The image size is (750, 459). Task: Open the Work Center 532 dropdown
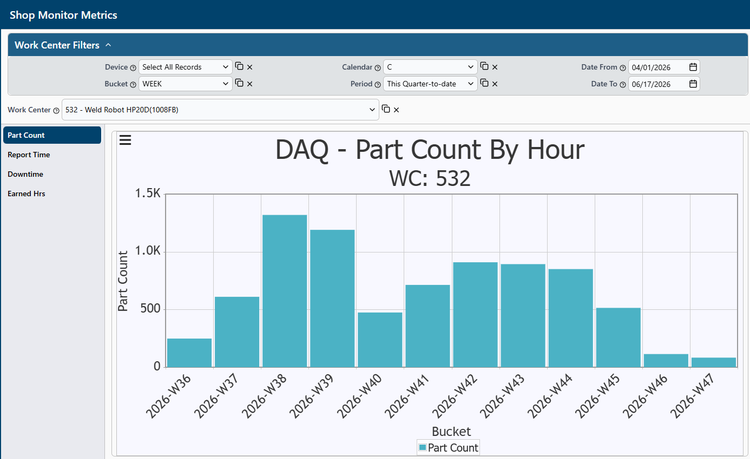[220, 109]
